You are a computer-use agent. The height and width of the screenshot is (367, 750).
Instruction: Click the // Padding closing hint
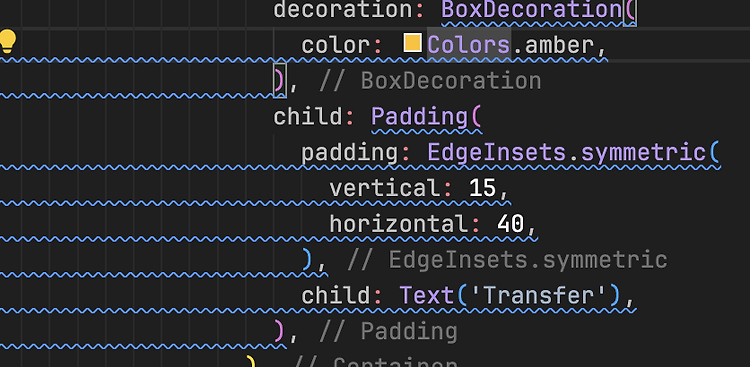pos(388,332)
